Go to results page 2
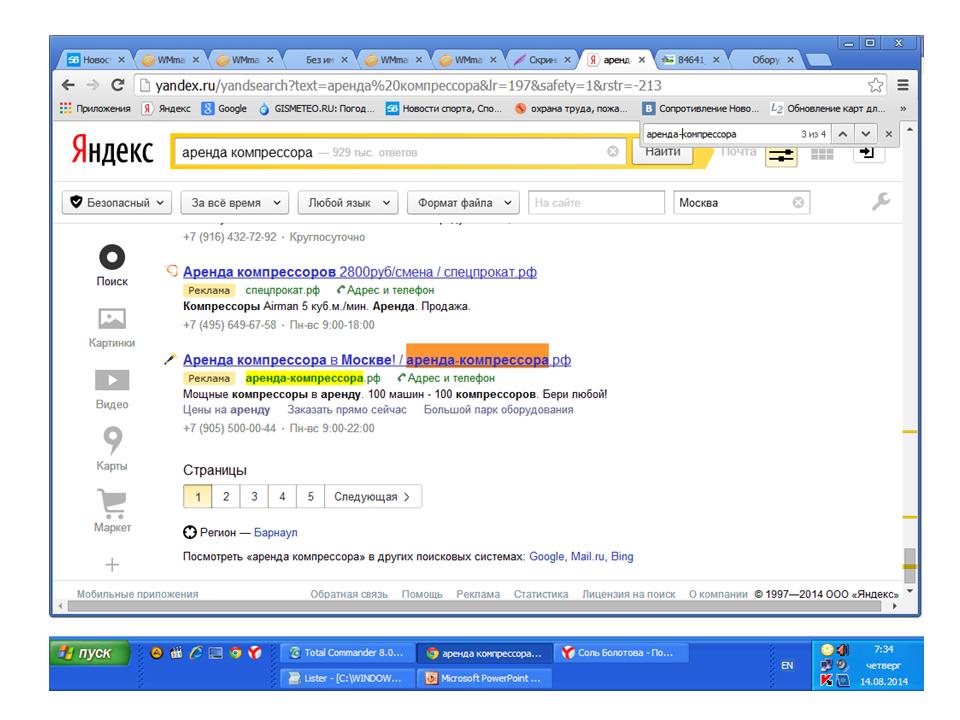Image resolution: width=960 pixels, height=720 pixels. [x=226, y=497]
